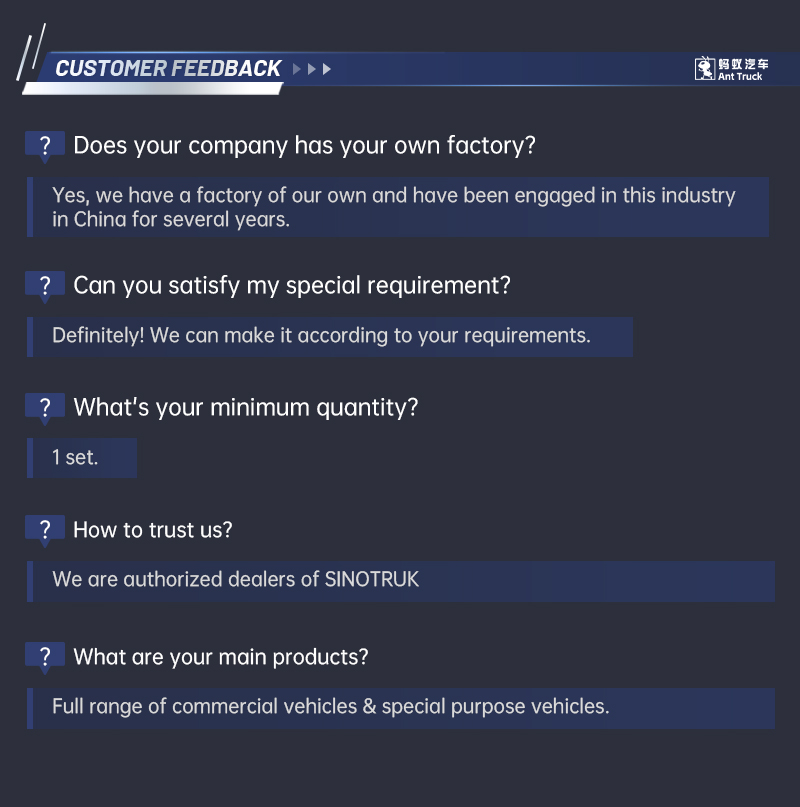Screen dimensions: 800x807
Task: Click the question mark beside 'How to trust us?'
Action: [x=45, y=530]
